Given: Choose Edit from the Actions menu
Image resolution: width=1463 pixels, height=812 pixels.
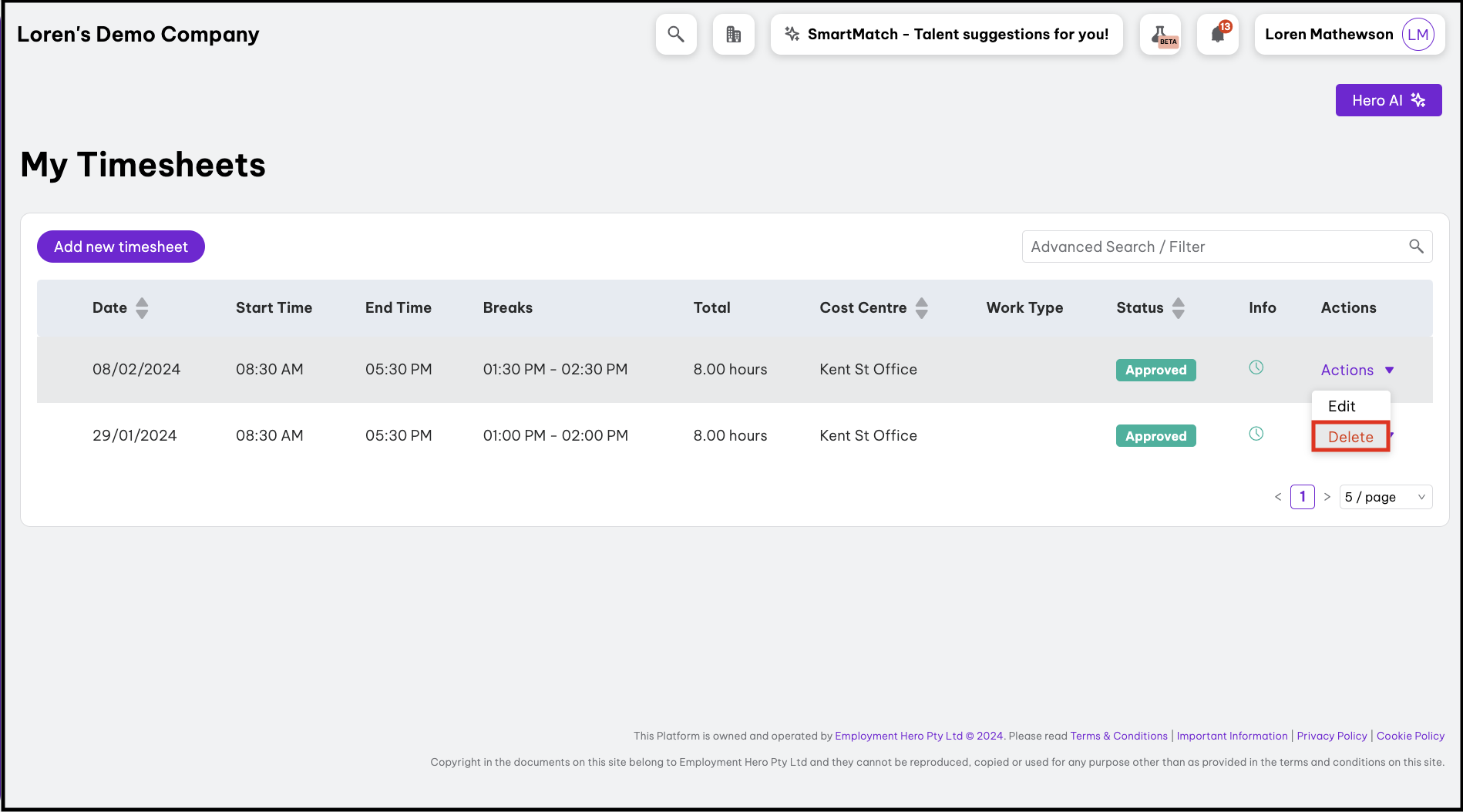Looking at the screenshot, I should point(1342,406).
